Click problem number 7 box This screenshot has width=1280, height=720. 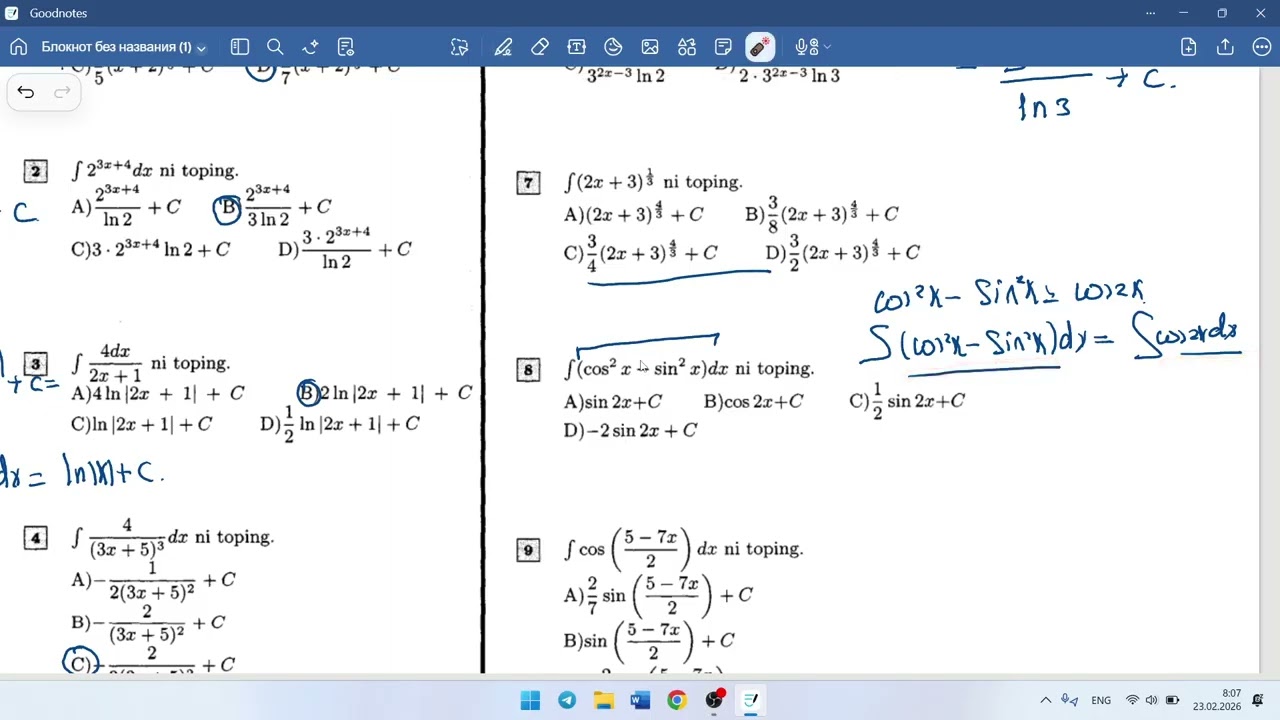528,183
